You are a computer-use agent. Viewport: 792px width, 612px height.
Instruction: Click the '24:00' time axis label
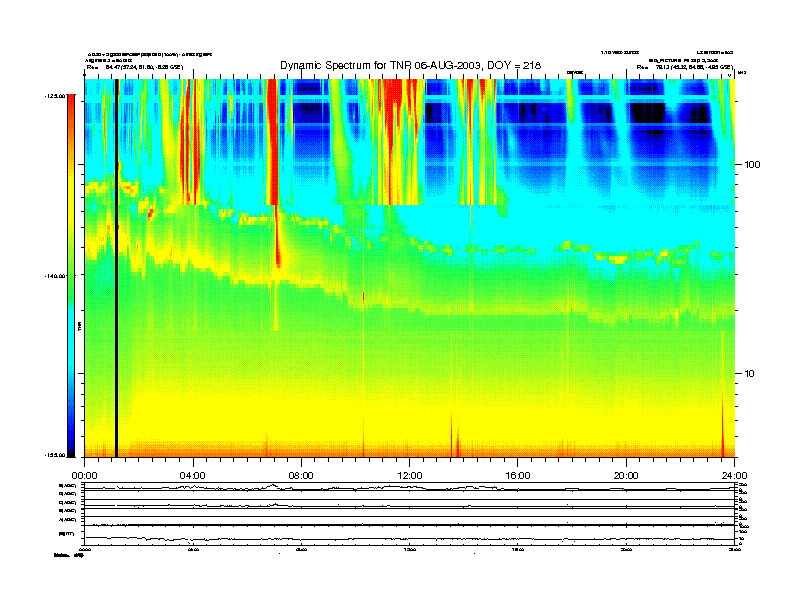(x=734, y=476)
